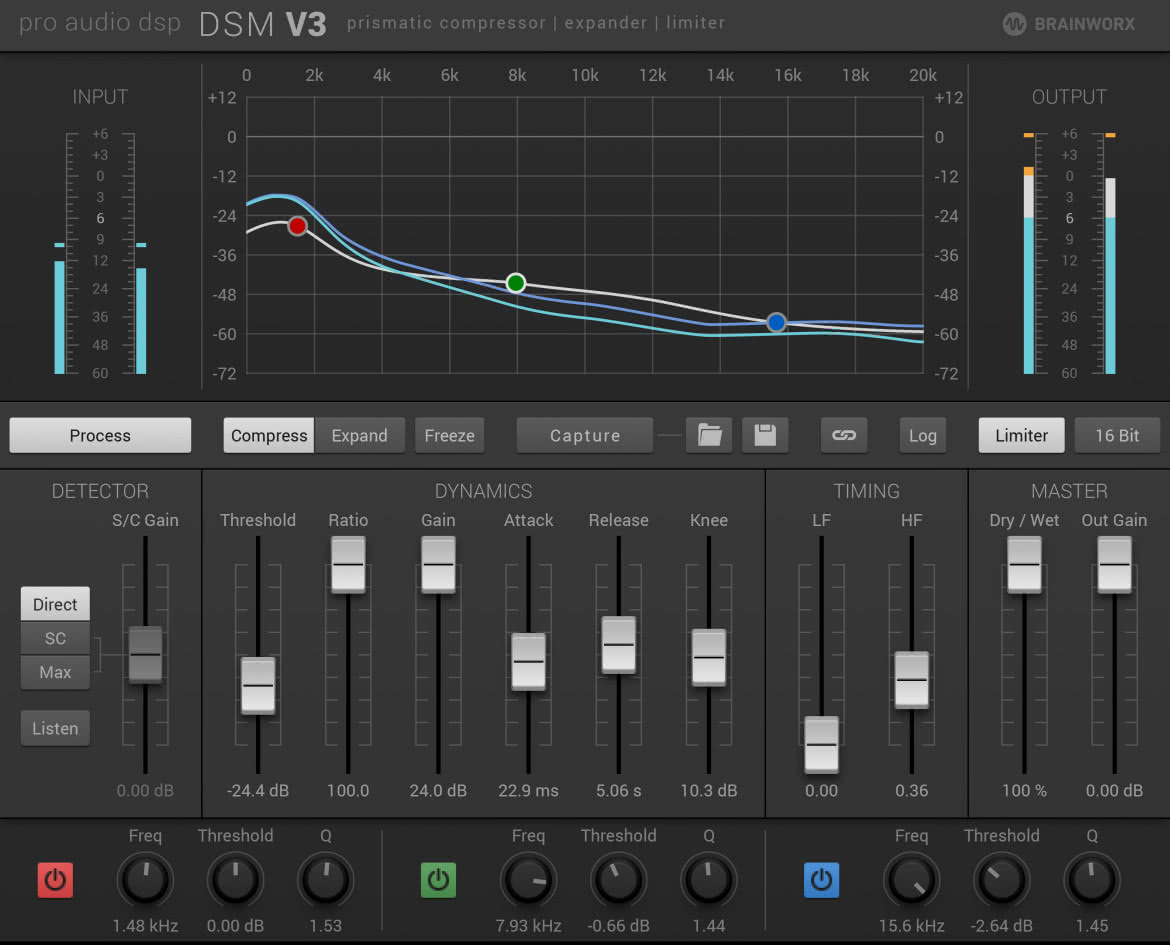
Task: Click the LF timing fader handle
Action: pyautogui.click(x=822, y=744)
